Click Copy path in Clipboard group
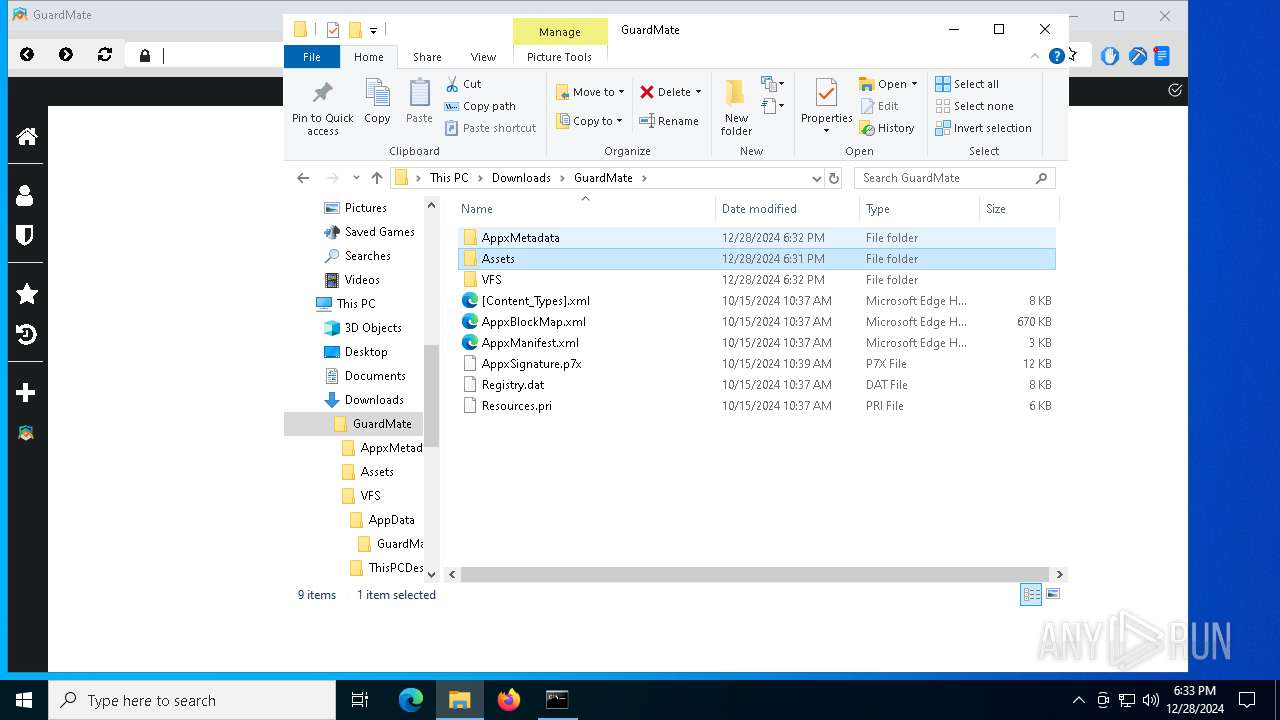 click(480, 106)
